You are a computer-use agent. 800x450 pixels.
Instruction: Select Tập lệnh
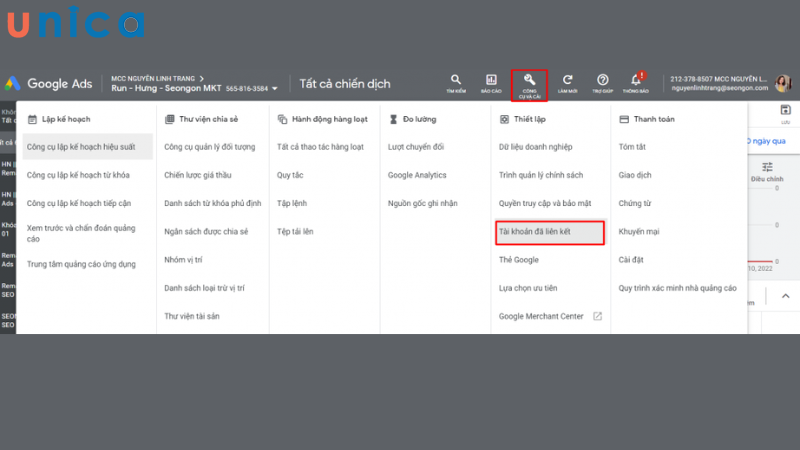tap(292, 203)
